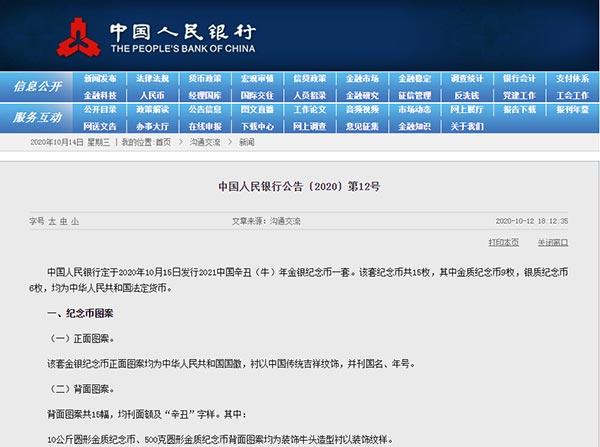
Task: Open the 意见征集 menu item
Action: [362, 126]
